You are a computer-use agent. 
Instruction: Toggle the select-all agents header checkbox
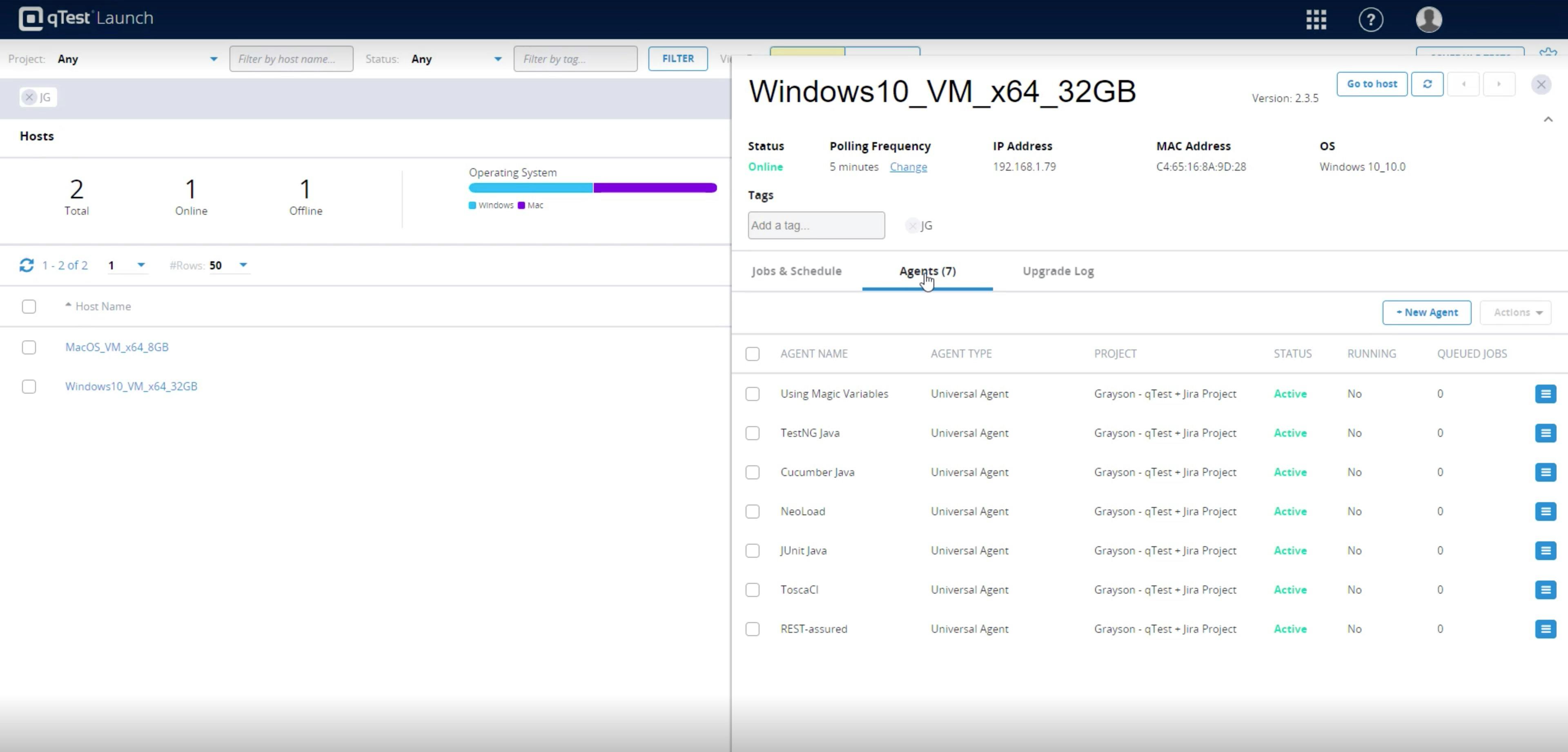coord(752,354)
